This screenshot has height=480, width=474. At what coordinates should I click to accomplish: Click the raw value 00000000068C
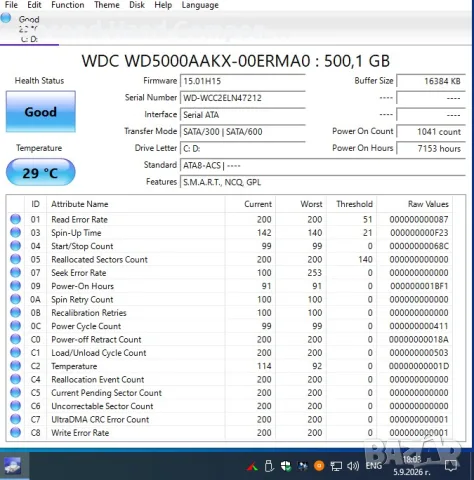[x=419, y=246]
